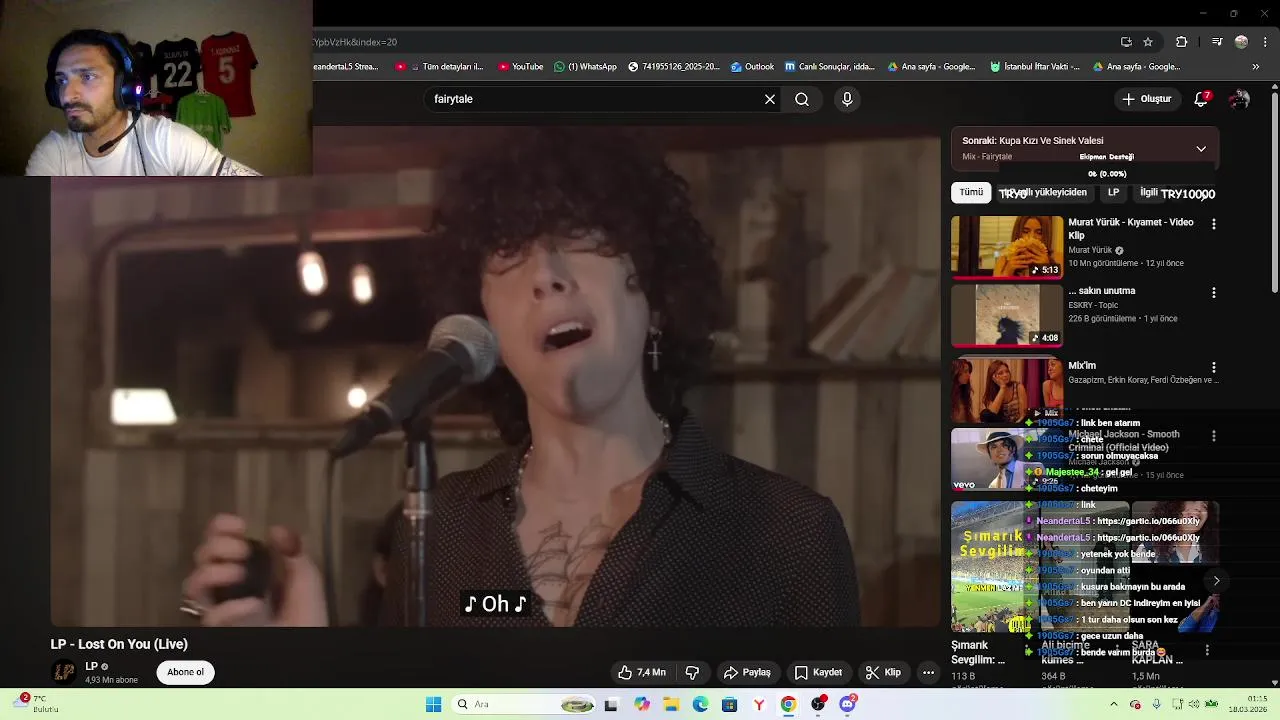Image resolution: width=1280 pixels, height=720 pixels.
Task: Open Chrome extensions puzzle icon
Action: (1182, 42)
